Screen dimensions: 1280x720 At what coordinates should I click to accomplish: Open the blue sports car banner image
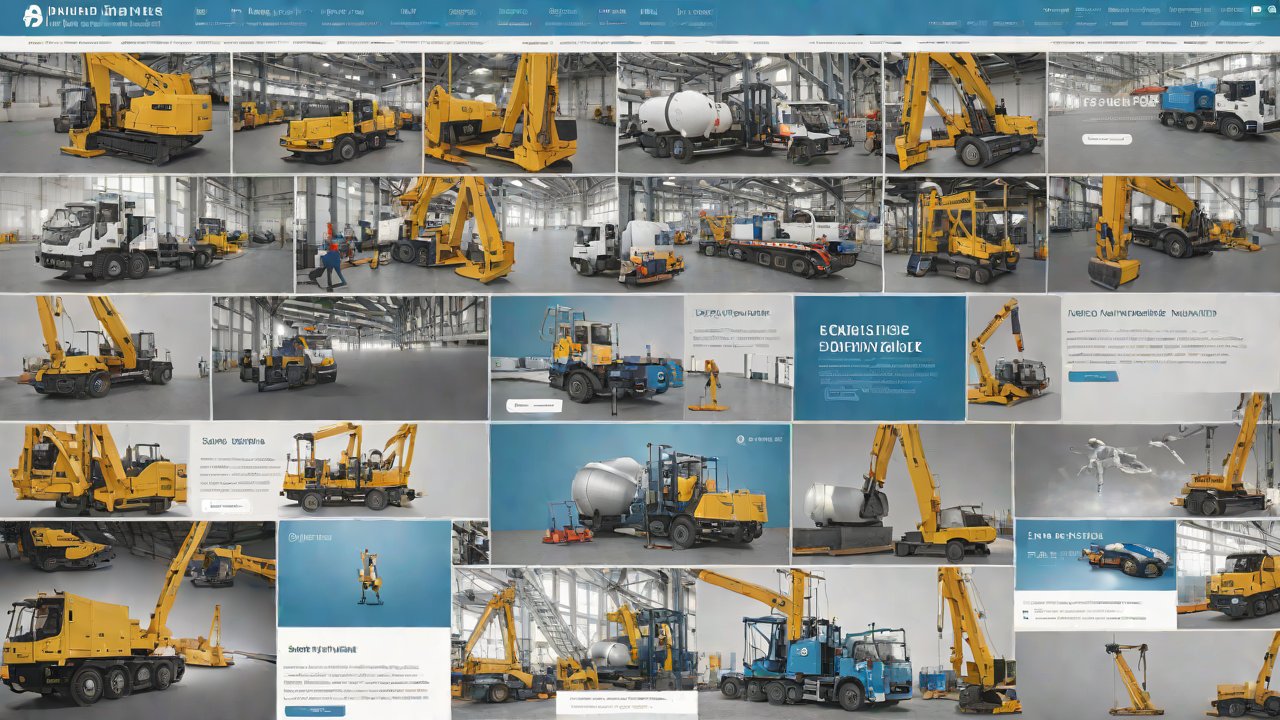pyautogui.click(x=1095, y=555)
